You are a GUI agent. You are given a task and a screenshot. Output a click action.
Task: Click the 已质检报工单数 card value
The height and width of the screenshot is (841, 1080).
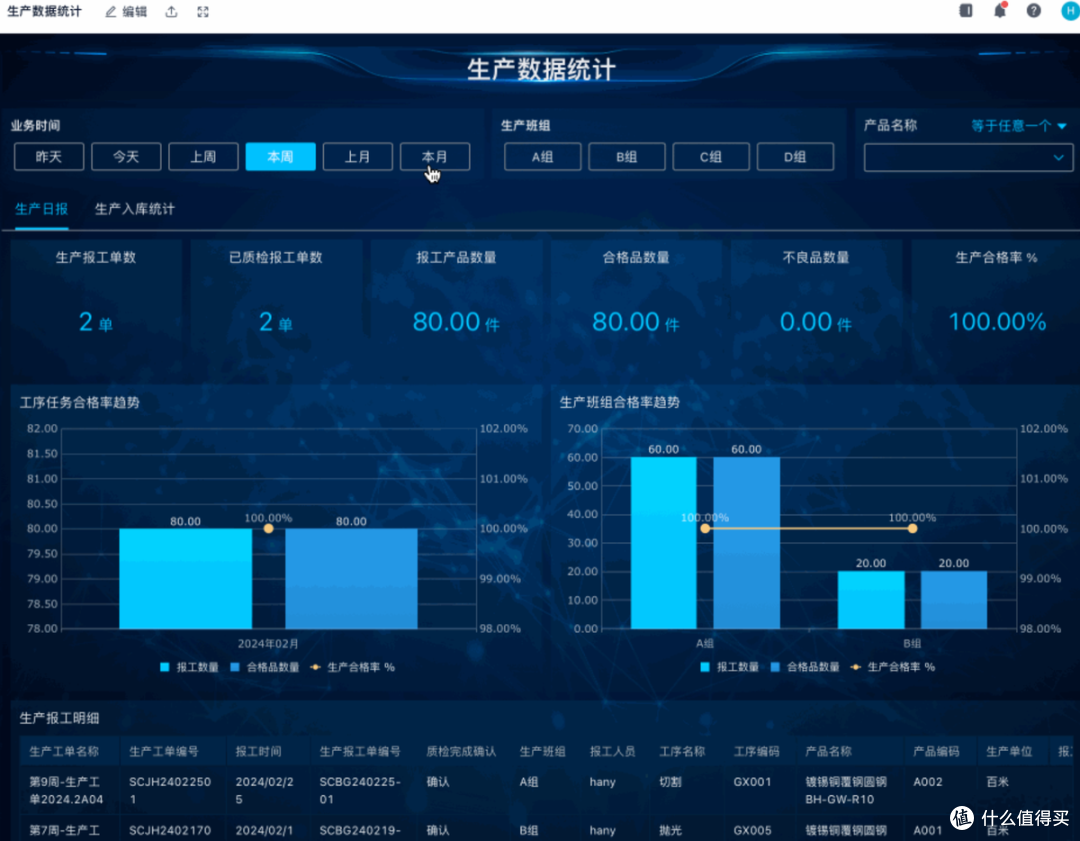276,322
